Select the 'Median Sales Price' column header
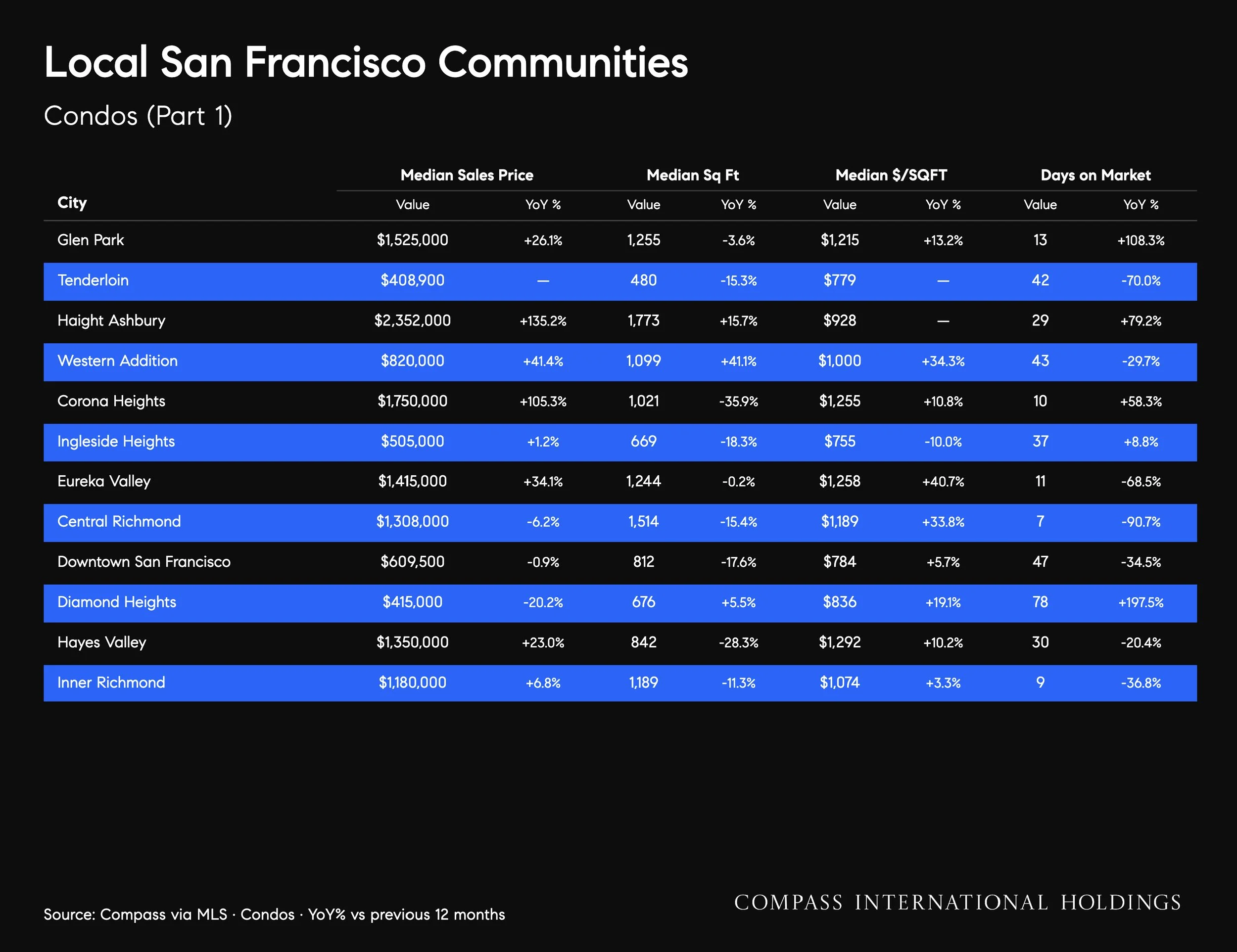Screen dimensions: 1237x952 coord(467,175)
